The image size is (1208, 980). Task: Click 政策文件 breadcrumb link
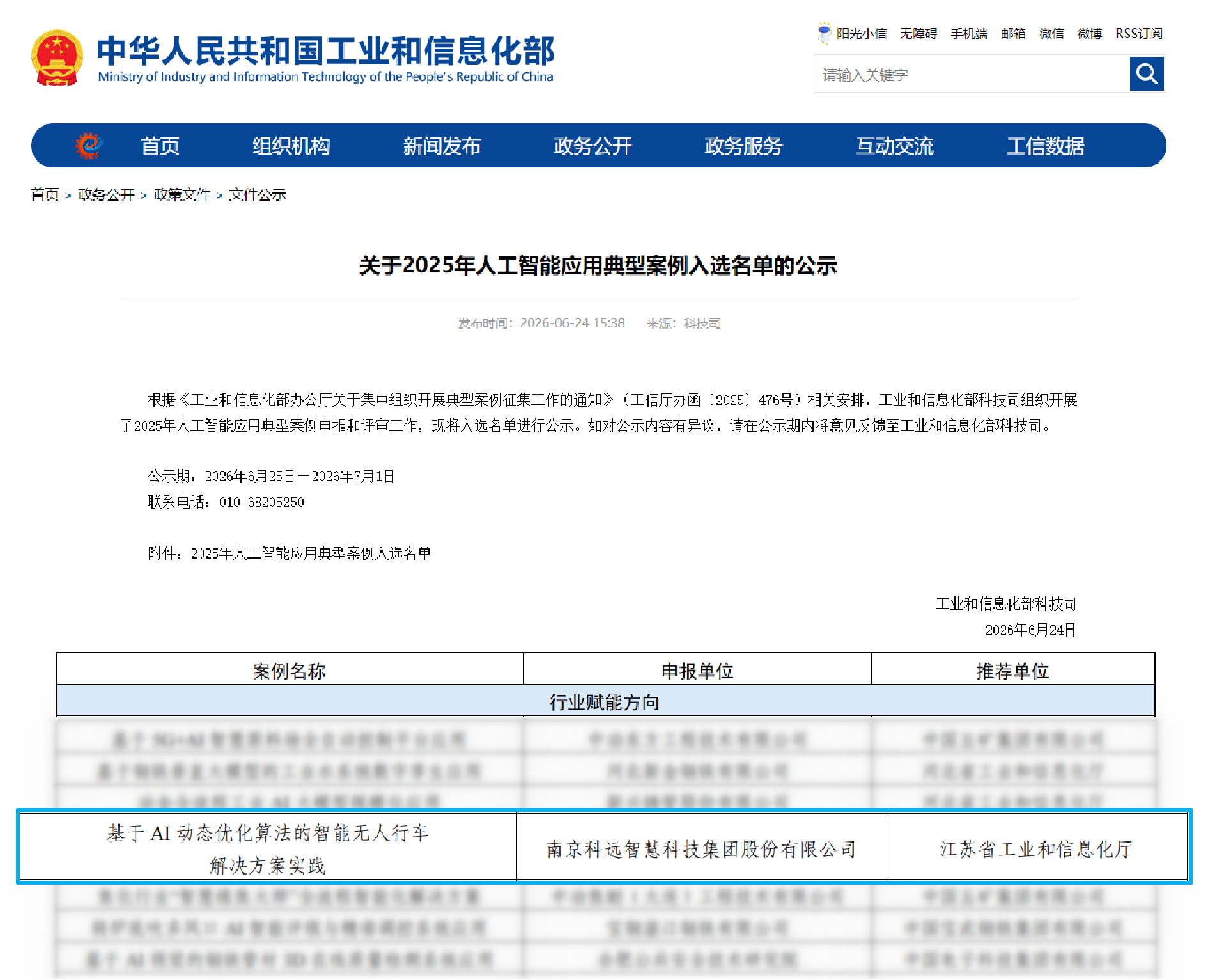pyautogui.click(x=182, y=194)
